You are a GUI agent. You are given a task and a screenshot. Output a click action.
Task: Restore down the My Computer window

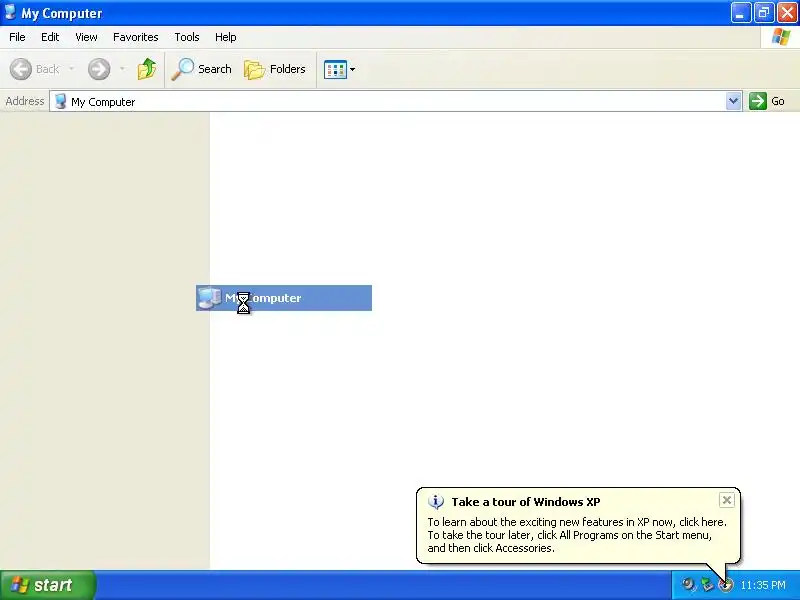764,13
